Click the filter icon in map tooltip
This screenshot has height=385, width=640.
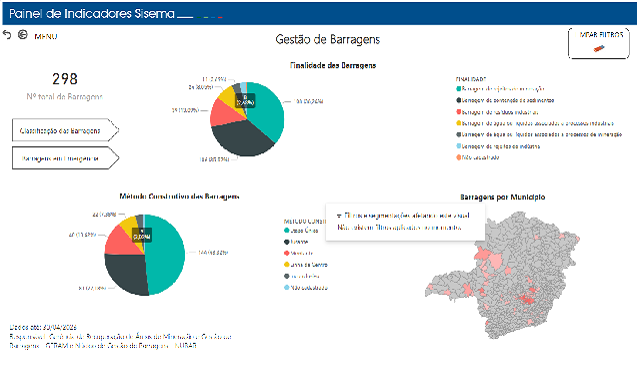coord(339,215)
